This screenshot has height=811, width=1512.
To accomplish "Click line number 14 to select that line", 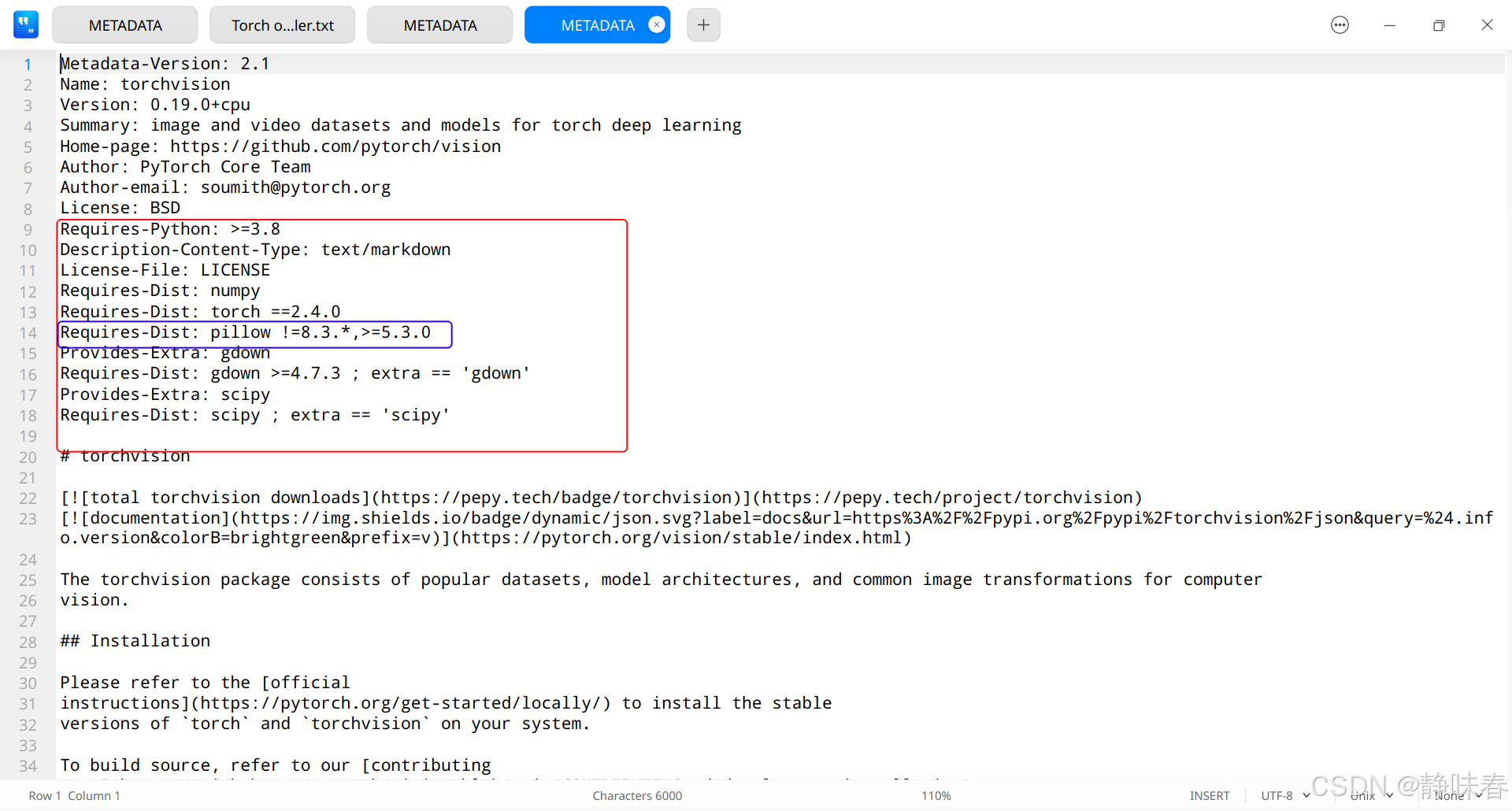I will 28,332.
